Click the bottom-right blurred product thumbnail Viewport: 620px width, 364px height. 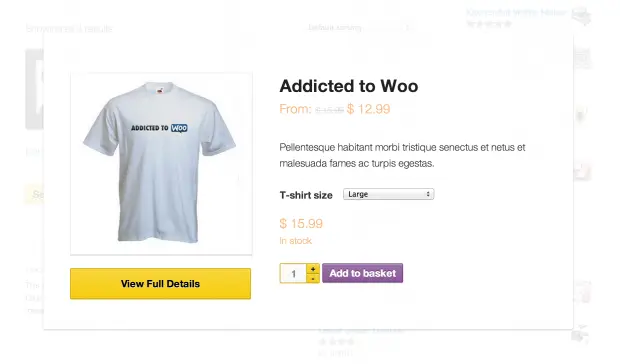click(580, 335)
